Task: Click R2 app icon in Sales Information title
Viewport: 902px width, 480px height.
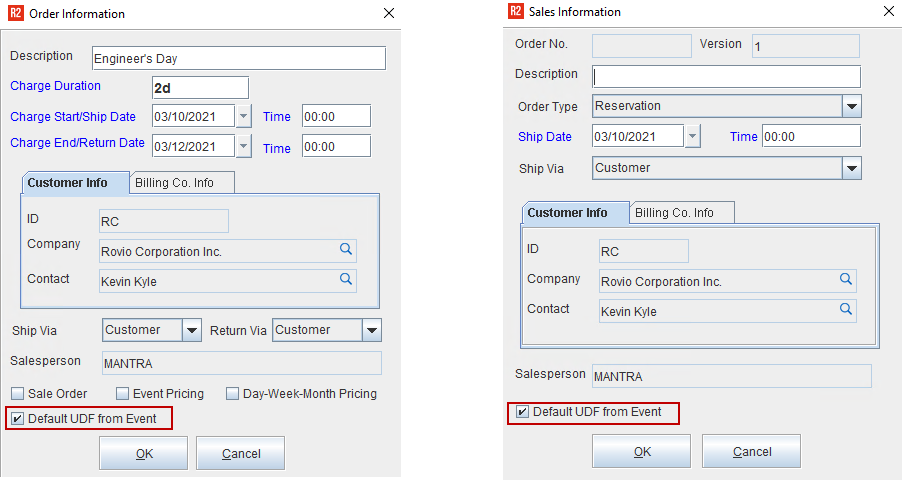Action: pyautogui.click(x=516, y=12)
